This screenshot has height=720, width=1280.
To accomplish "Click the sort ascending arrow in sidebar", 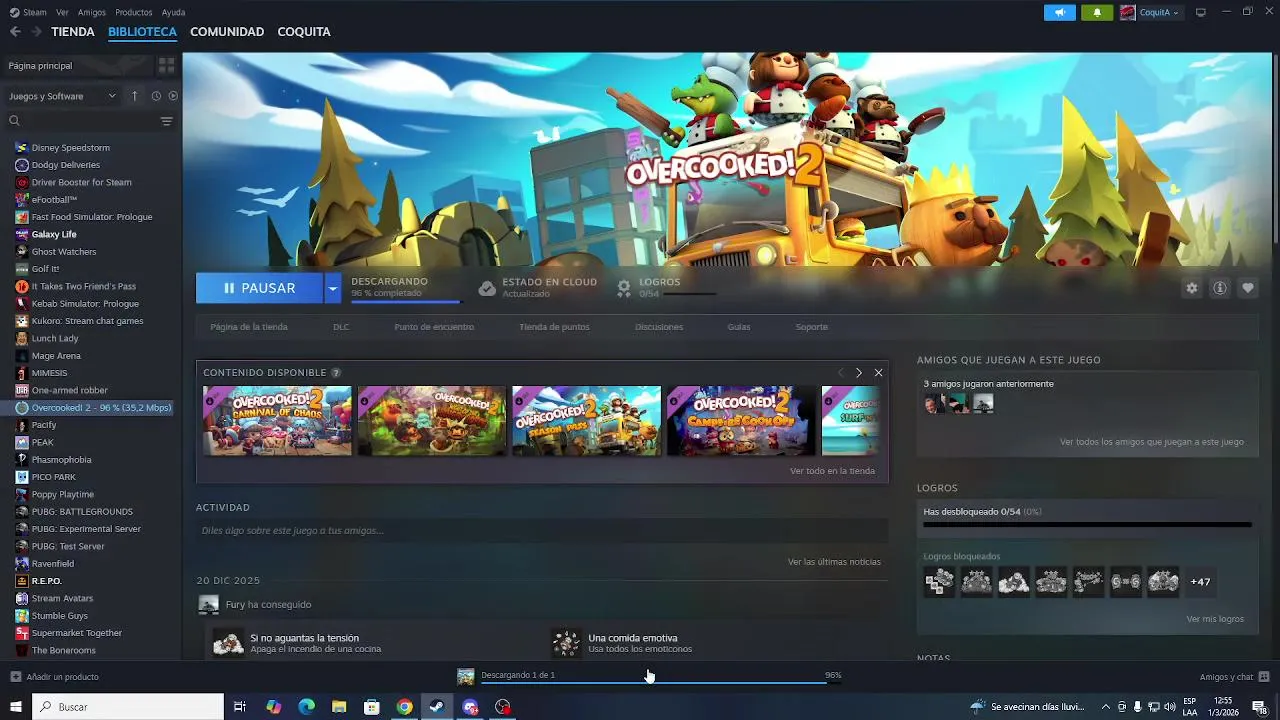I will click(x=135, y=96).
